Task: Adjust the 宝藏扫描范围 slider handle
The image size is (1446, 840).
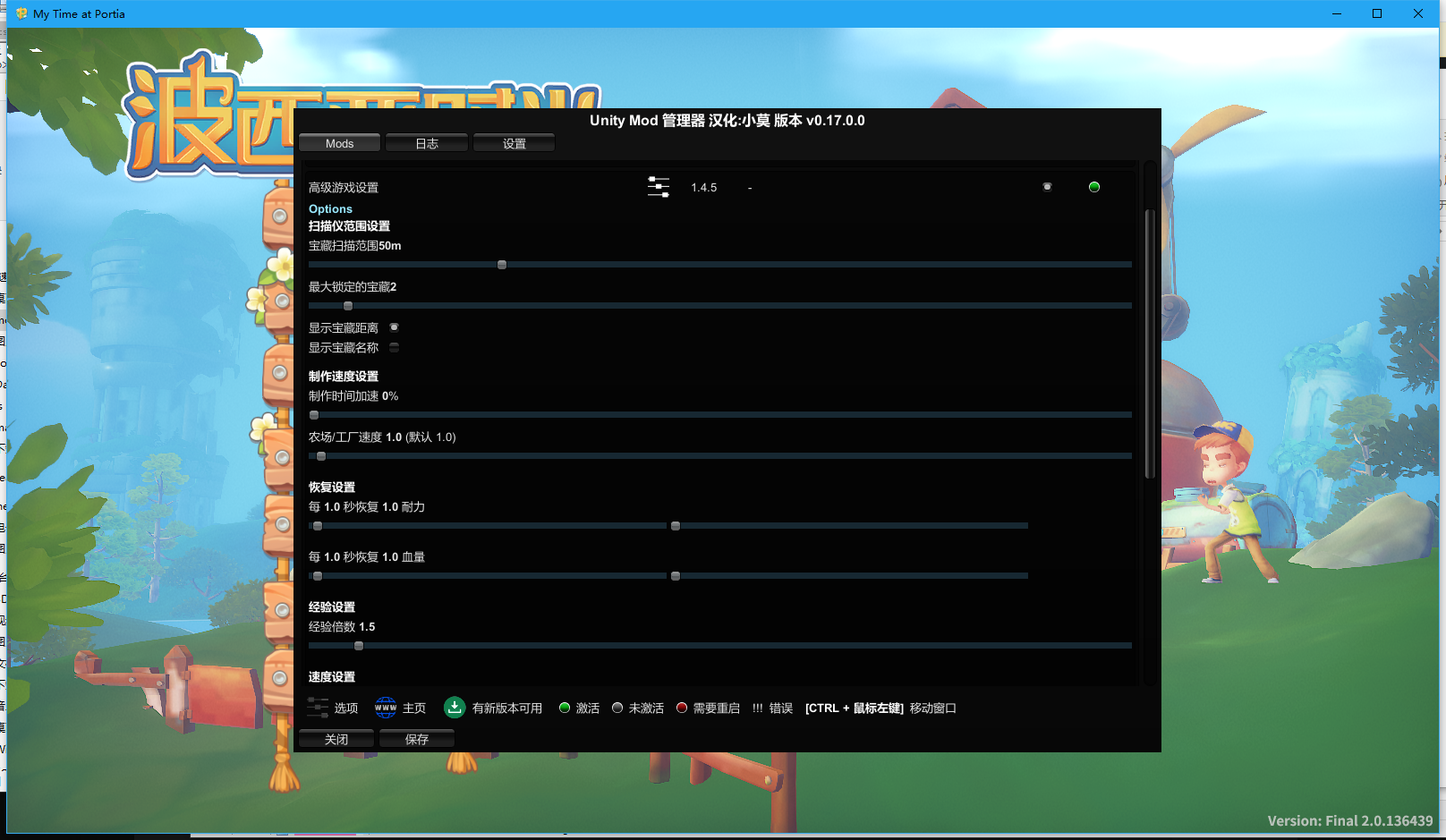Action: pos(502,265)
